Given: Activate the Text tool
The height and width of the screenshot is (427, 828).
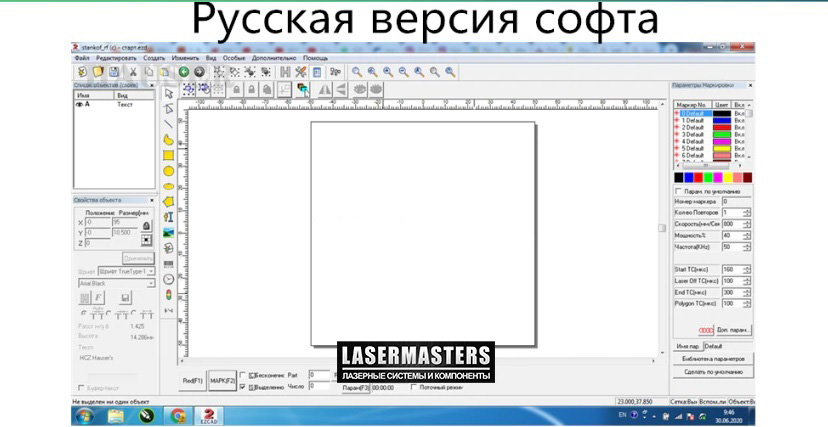Looking at the screenshot, I should tap(169, 217).
